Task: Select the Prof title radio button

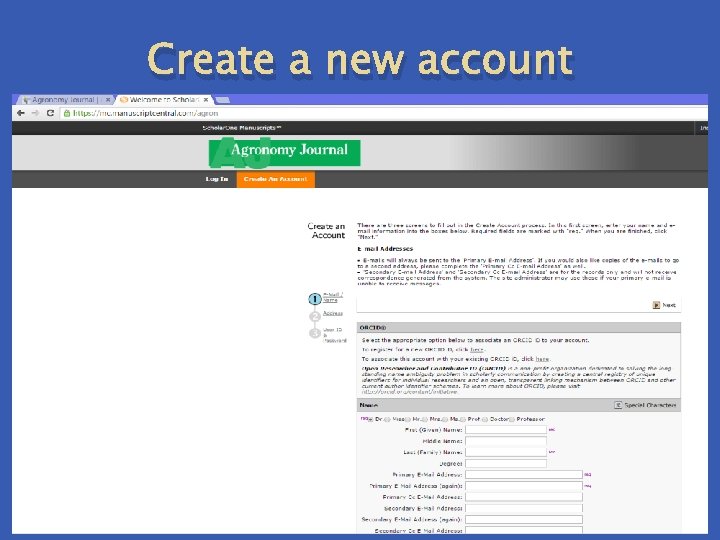Action: coord(463,419)
